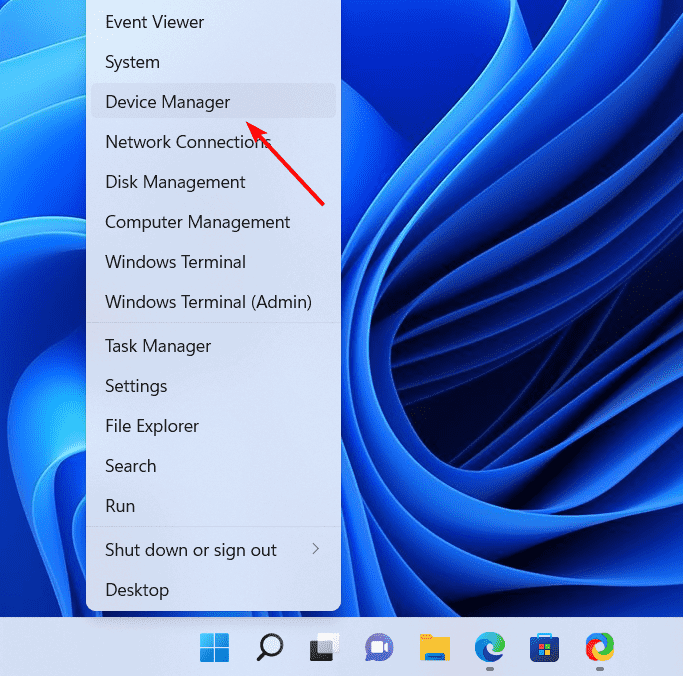Select Device Manager from the menu

[x=213, y=101]
